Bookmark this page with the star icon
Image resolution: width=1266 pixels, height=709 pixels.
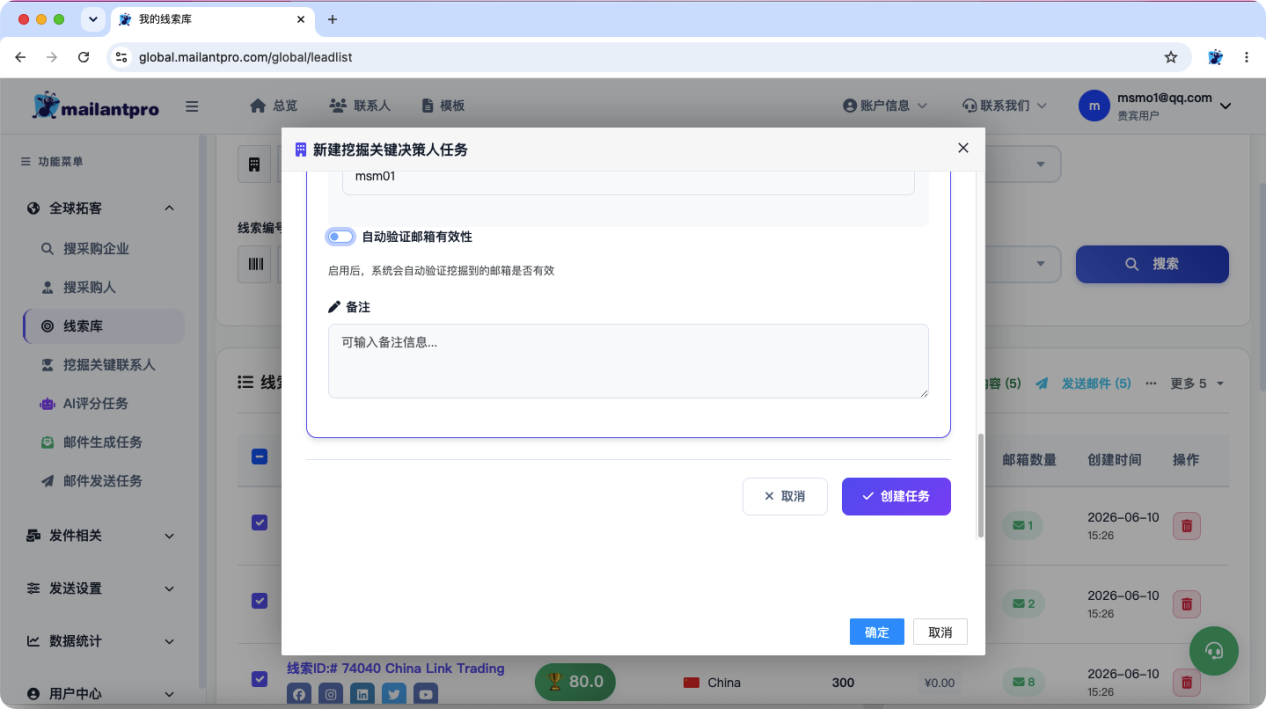pyautogui.click(x=1171, y=57)
